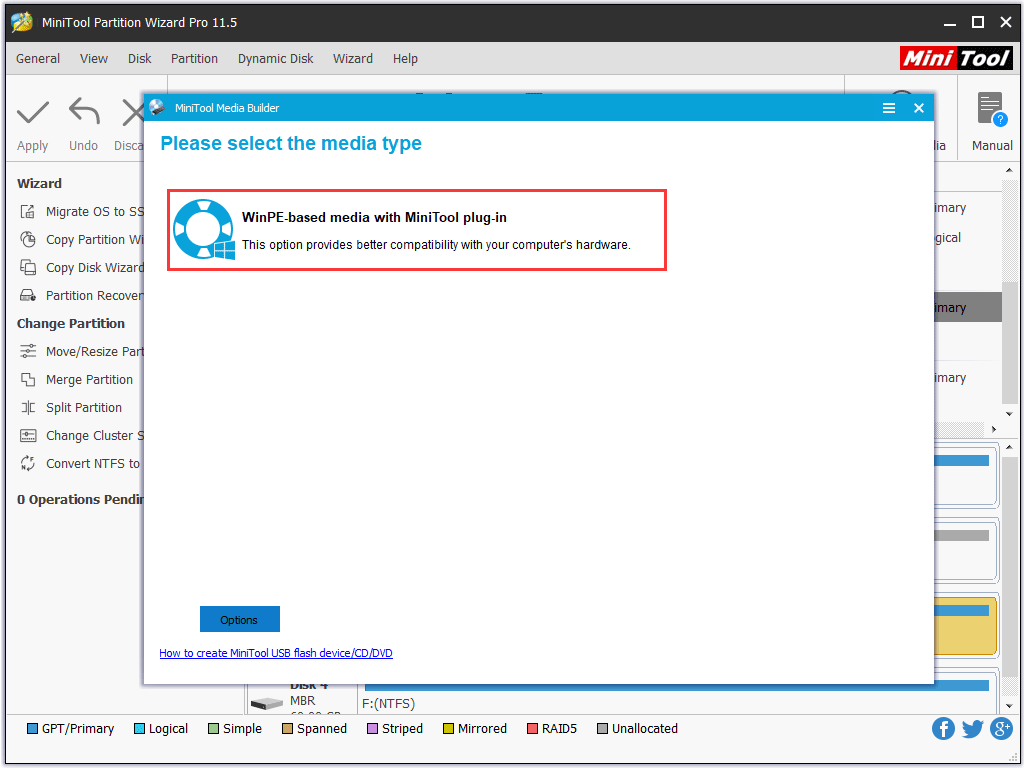Click the yellow highlighted disk partition block

(965, 625)
